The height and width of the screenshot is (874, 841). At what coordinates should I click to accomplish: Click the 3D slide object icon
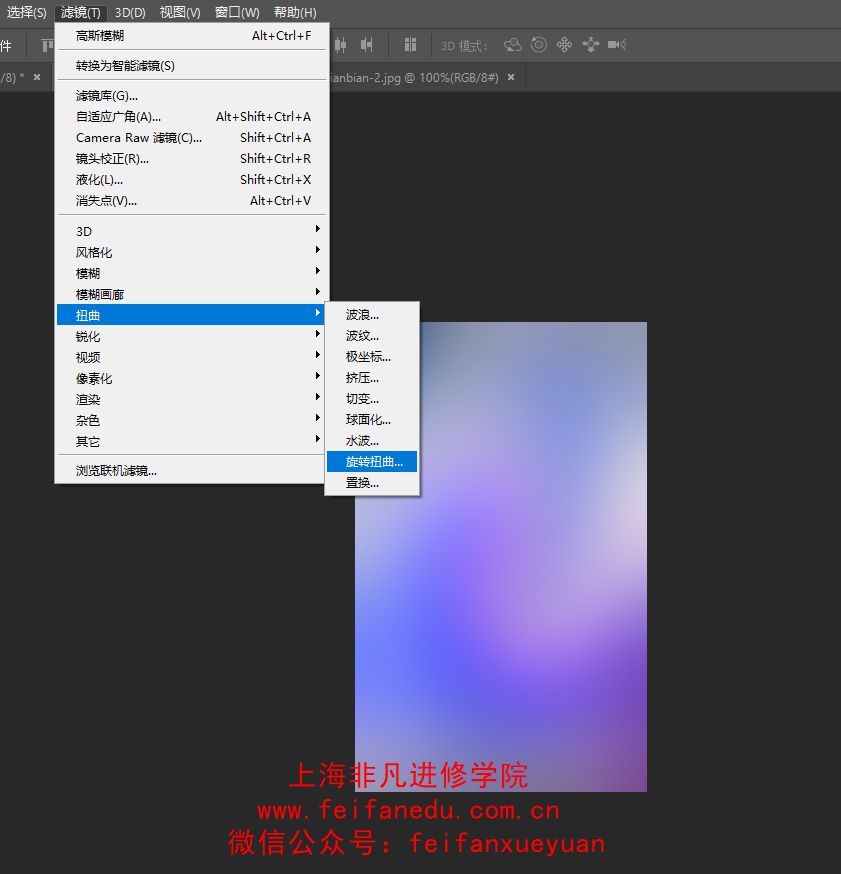[591, 45]
